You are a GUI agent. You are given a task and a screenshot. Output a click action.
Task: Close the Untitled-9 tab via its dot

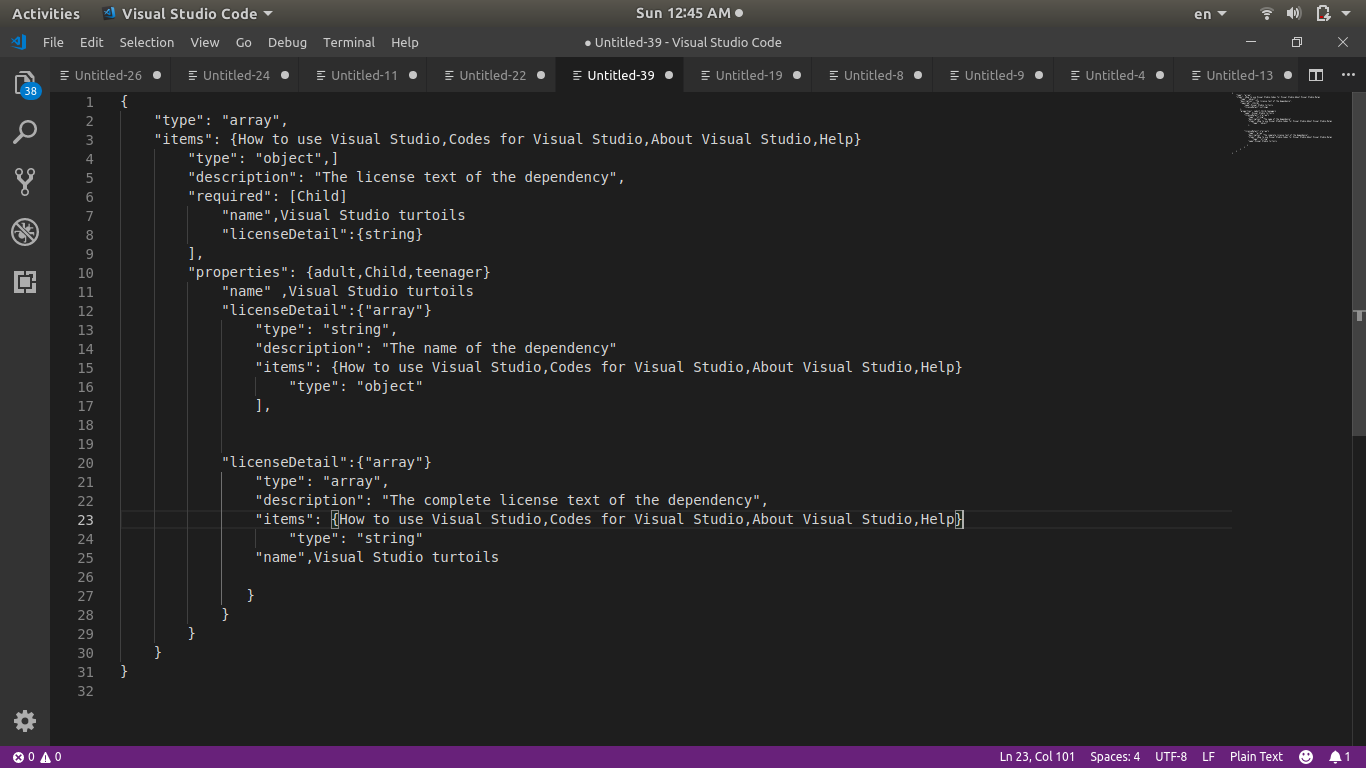[1039, 75]
